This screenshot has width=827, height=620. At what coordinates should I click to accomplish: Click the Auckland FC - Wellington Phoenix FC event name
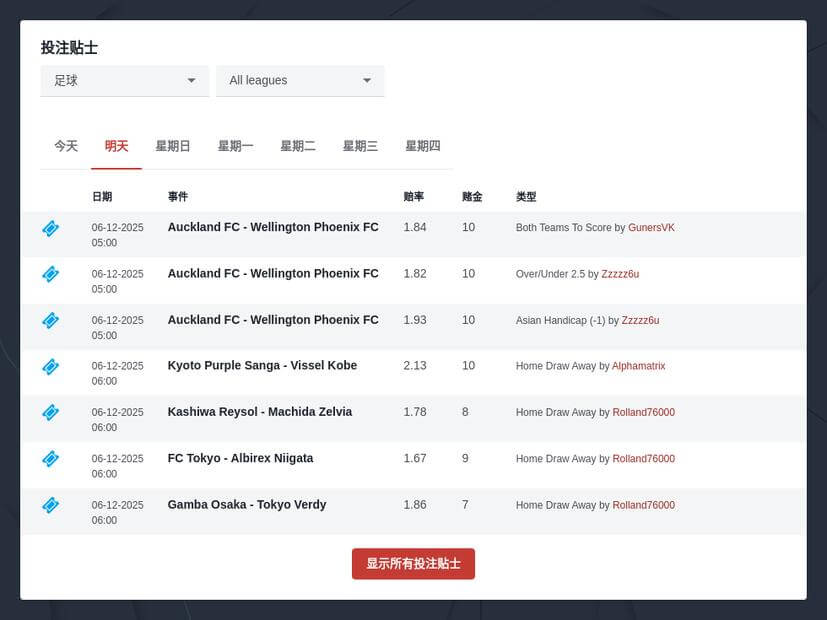click(x=273, y=227)
